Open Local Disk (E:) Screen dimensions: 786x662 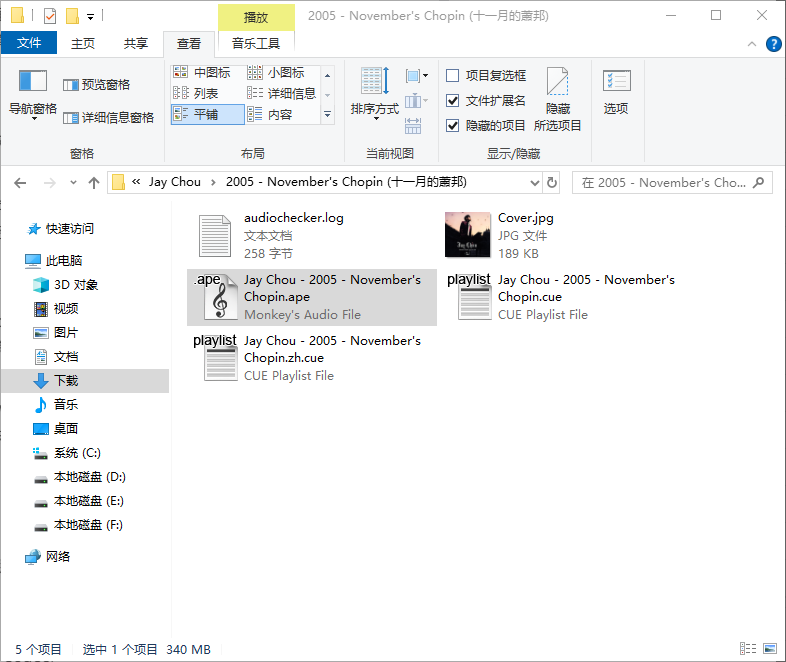click(x=79, y=501)
